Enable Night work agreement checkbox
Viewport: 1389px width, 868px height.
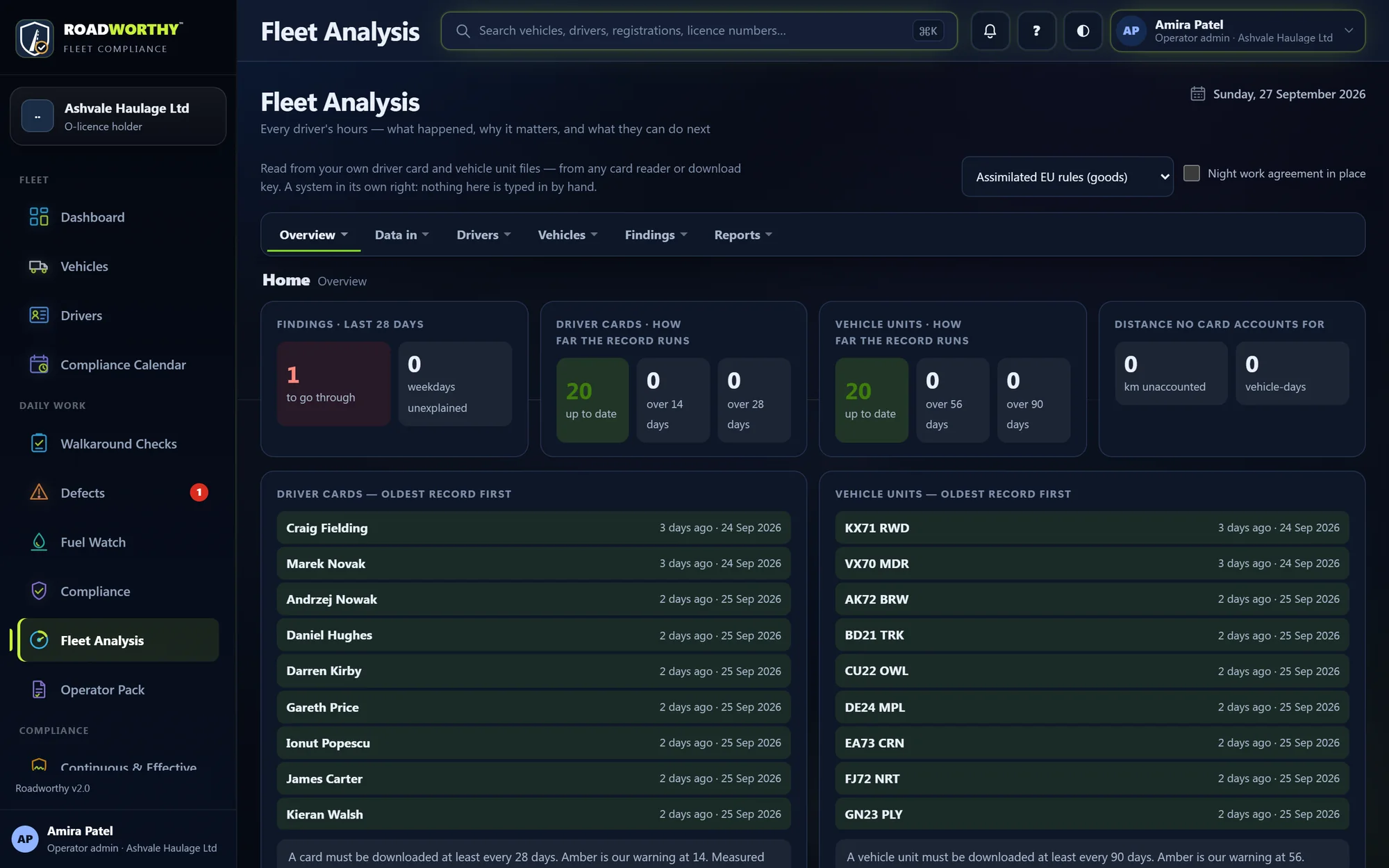(x=1192, y=173)
